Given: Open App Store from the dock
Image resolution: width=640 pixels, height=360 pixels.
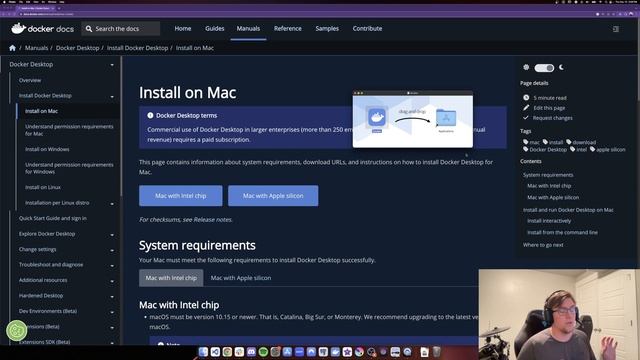Looking at the screenshot, I should click(287, 351).
